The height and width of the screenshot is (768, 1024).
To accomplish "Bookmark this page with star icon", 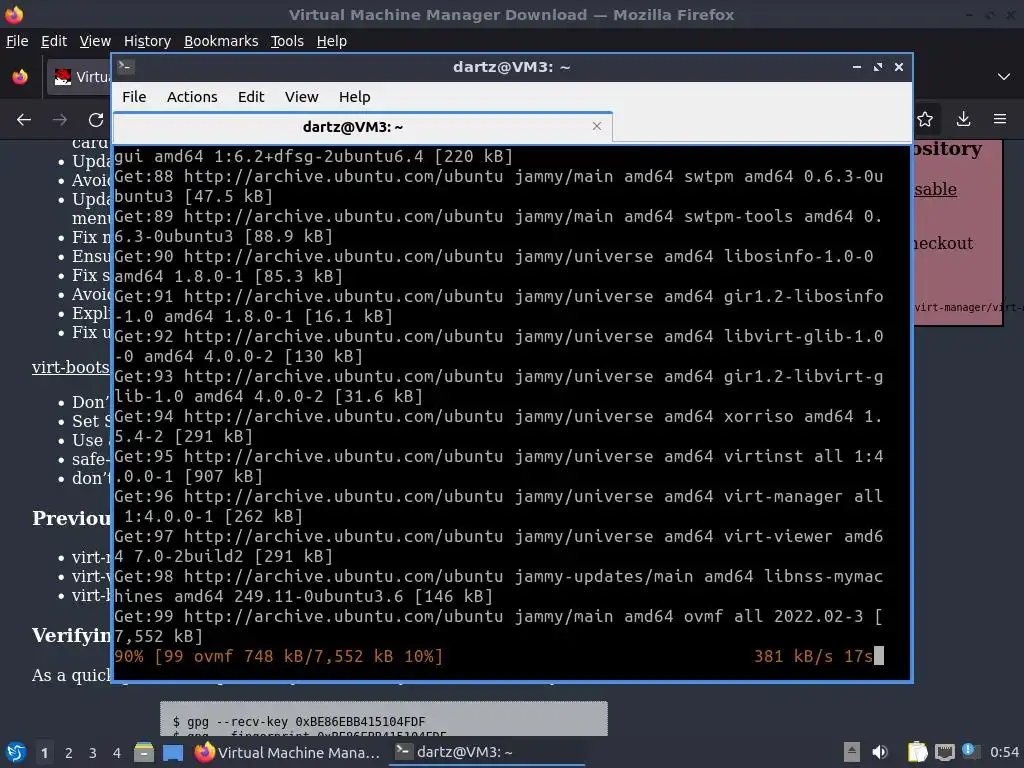I will point(925,119).
